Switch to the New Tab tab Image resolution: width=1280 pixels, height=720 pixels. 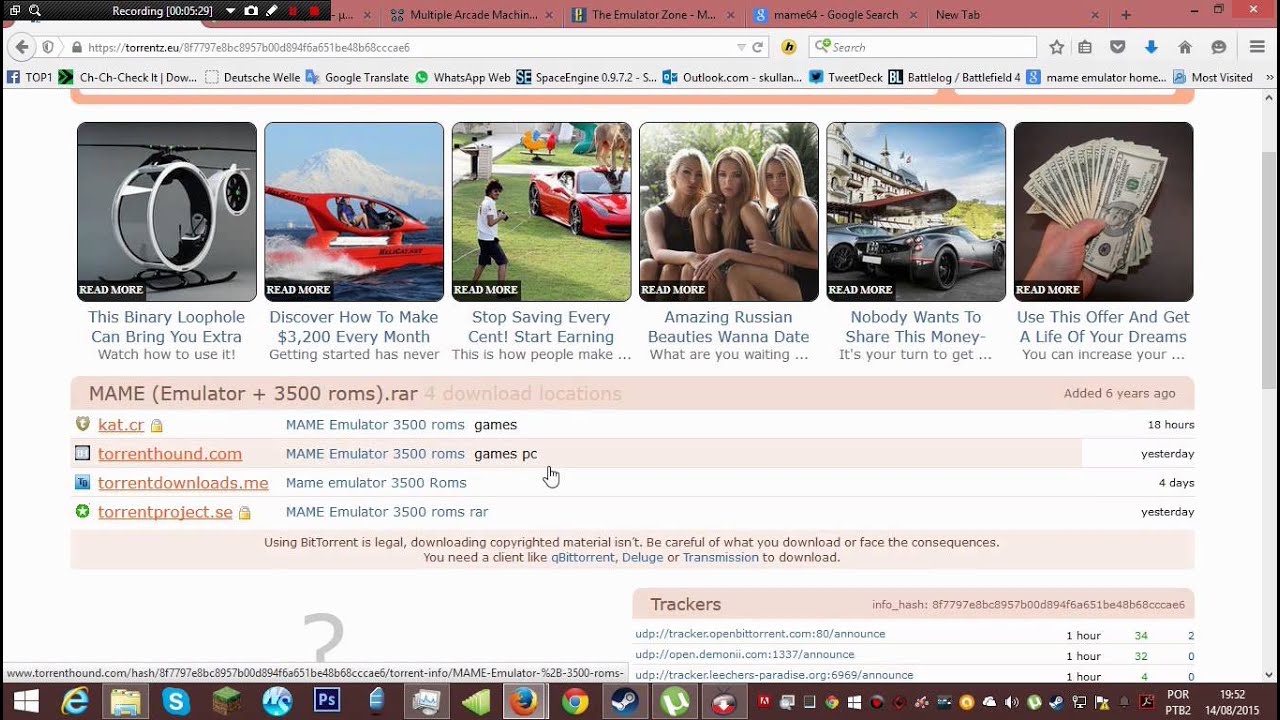[1016, 15]
